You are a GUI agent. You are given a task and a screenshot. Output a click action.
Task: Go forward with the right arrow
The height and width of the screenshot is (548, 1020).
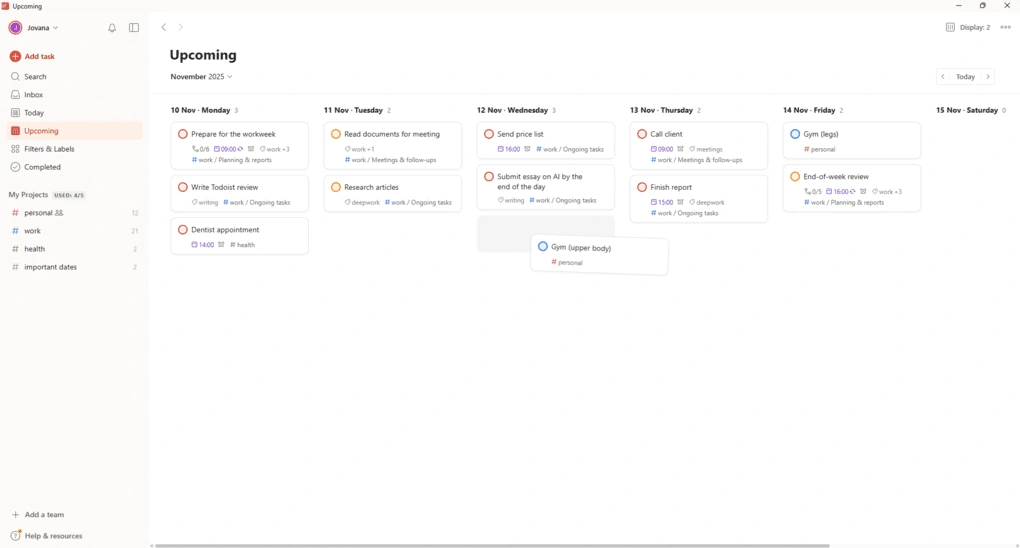[x=181, y=27]
